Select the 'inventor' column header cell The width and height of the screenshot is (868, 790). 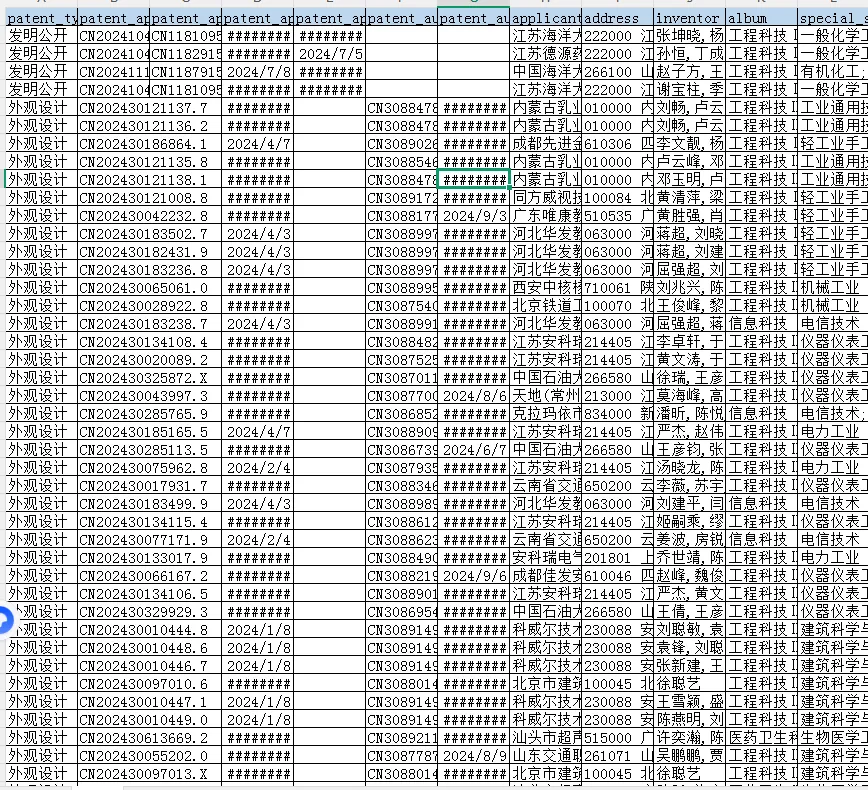click(689, 18)
